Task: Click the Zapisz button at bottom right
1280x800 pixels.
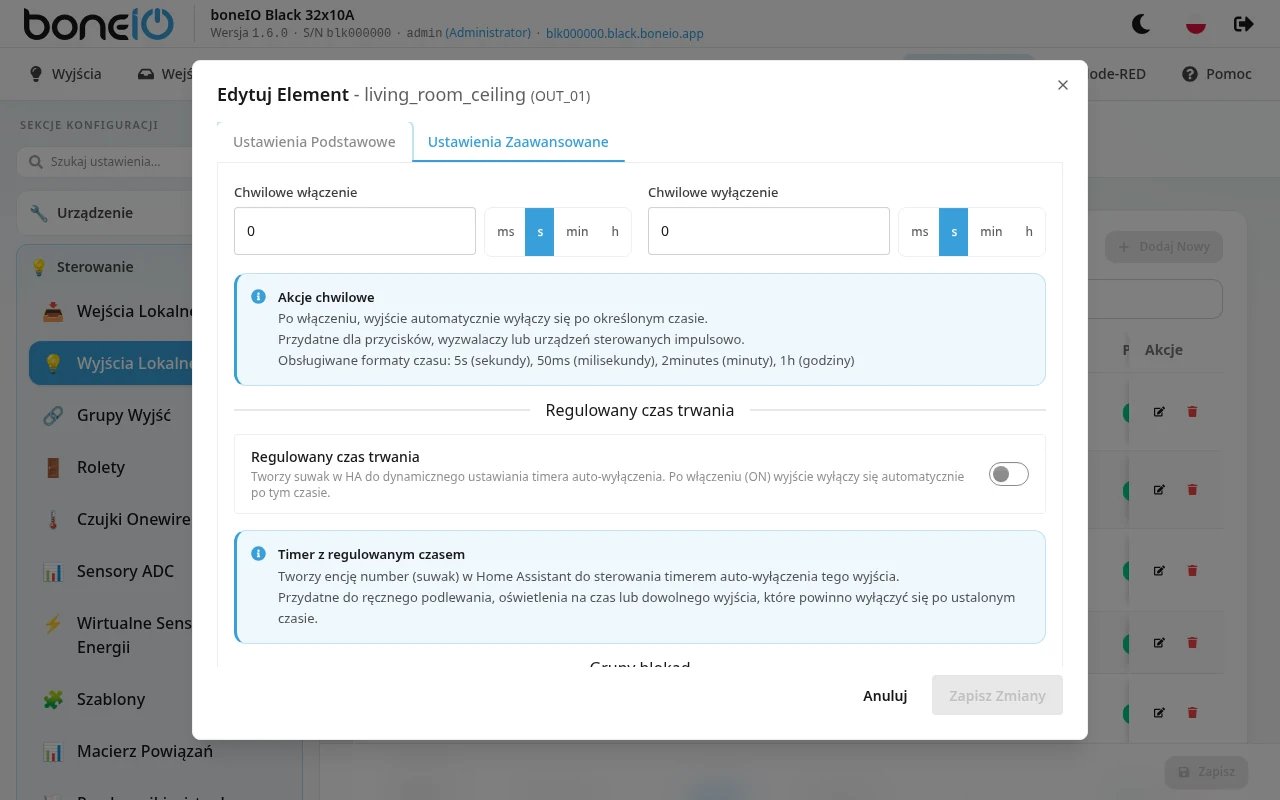Action: click(x=1206, y=772)
